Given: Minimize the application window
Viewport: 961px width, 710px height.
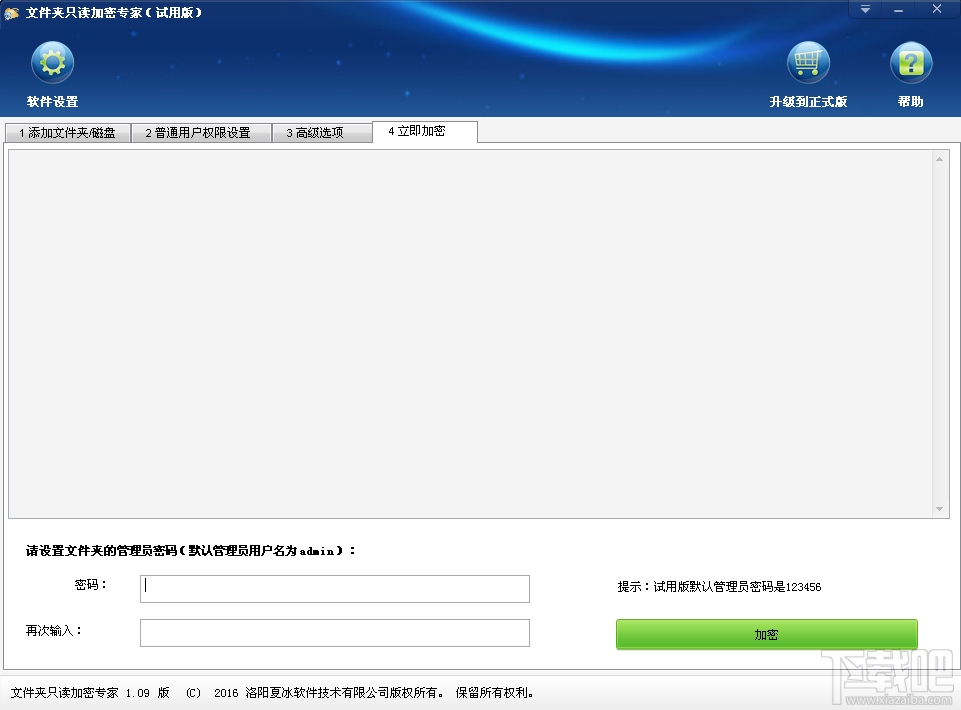Looking at the screenshot, I should [899, 9].
